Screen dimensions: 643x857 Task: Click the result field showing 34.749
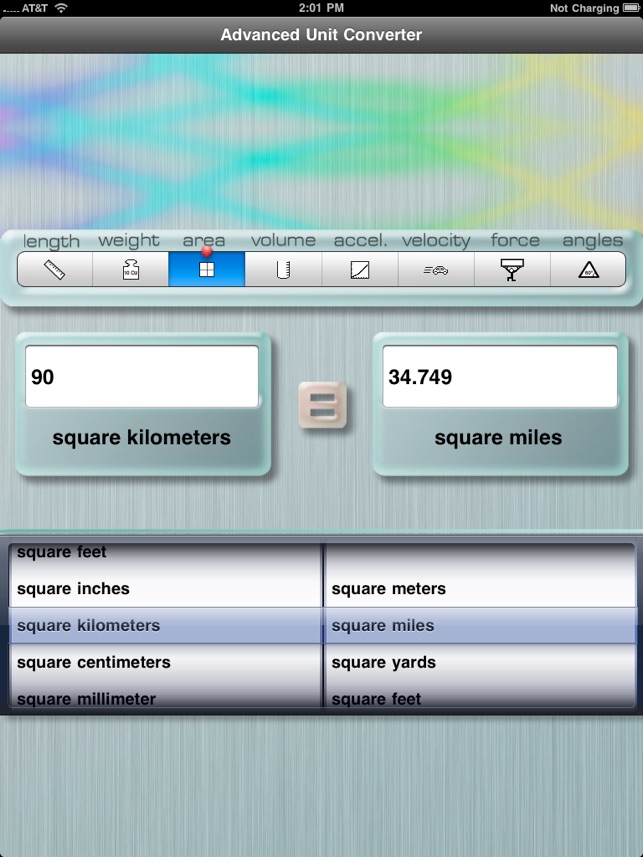click(500, 377)
